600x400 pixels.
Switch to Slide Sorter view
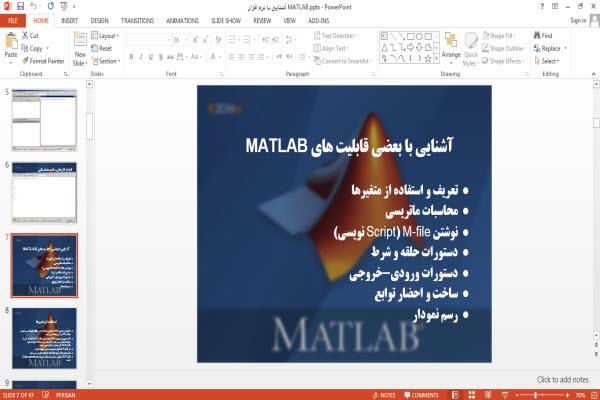(x=472, y=395)
